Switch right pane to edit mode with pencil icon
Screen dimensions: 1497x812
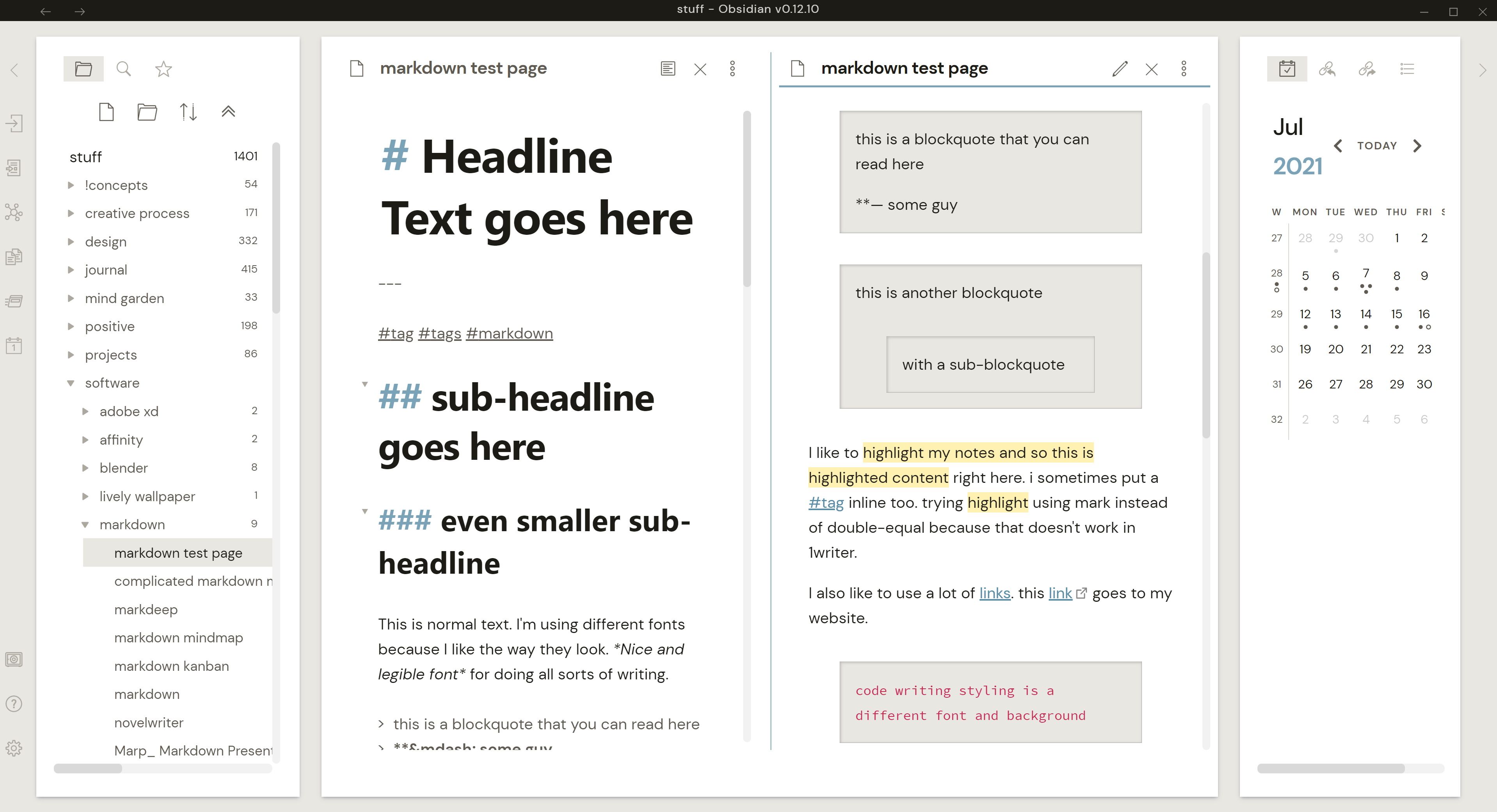click(x=1120, y=69)
